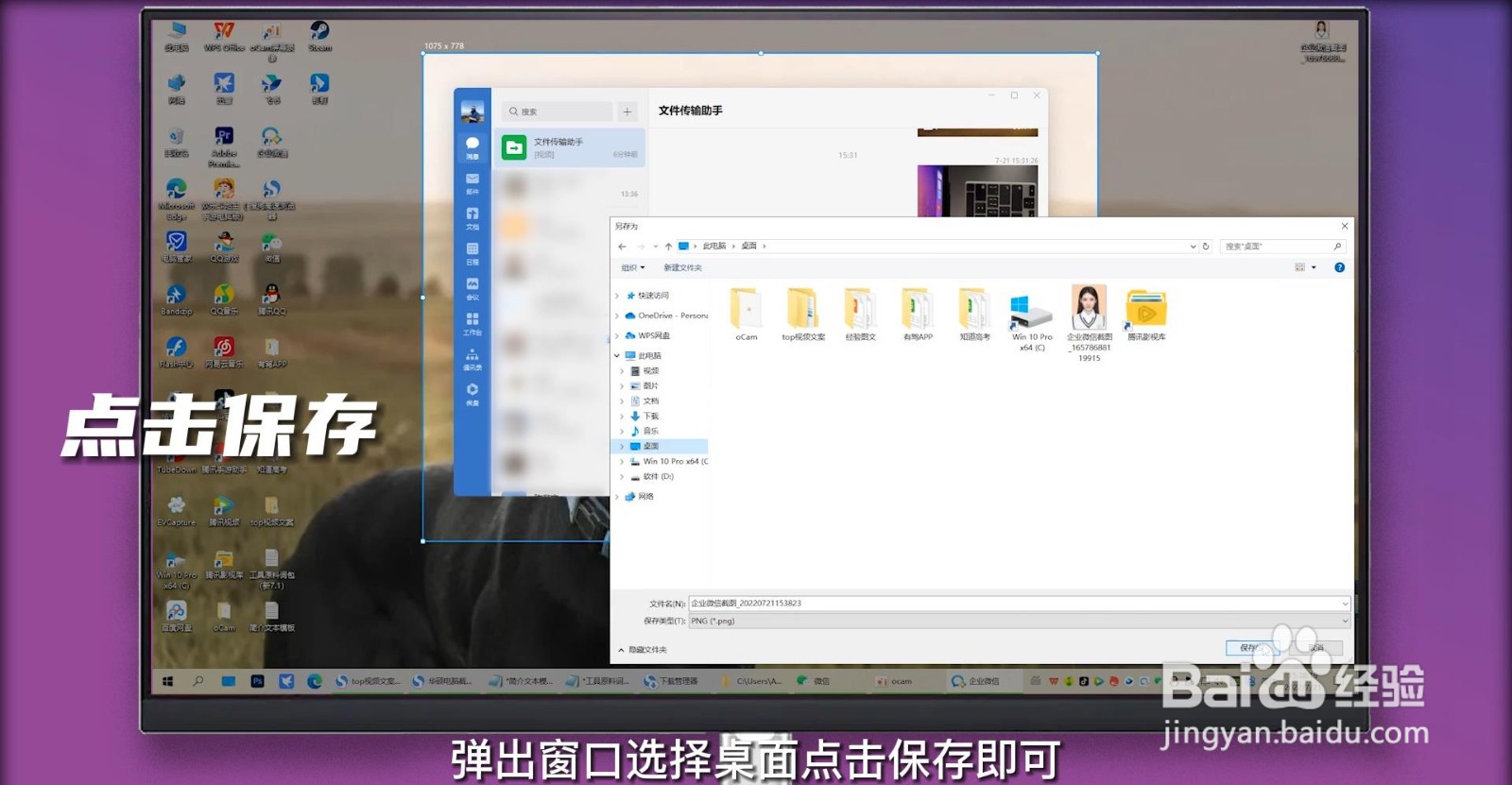This screenshot has width=1512, height=785.
Task: Select the 文件传输助手 conversation
Action: click(570, 147)
